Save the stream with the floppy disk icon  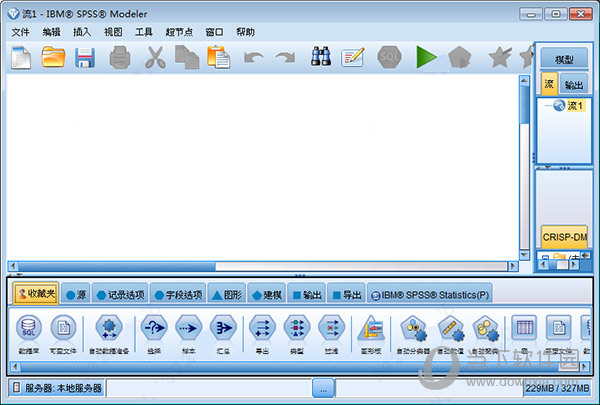click(85, 58)
